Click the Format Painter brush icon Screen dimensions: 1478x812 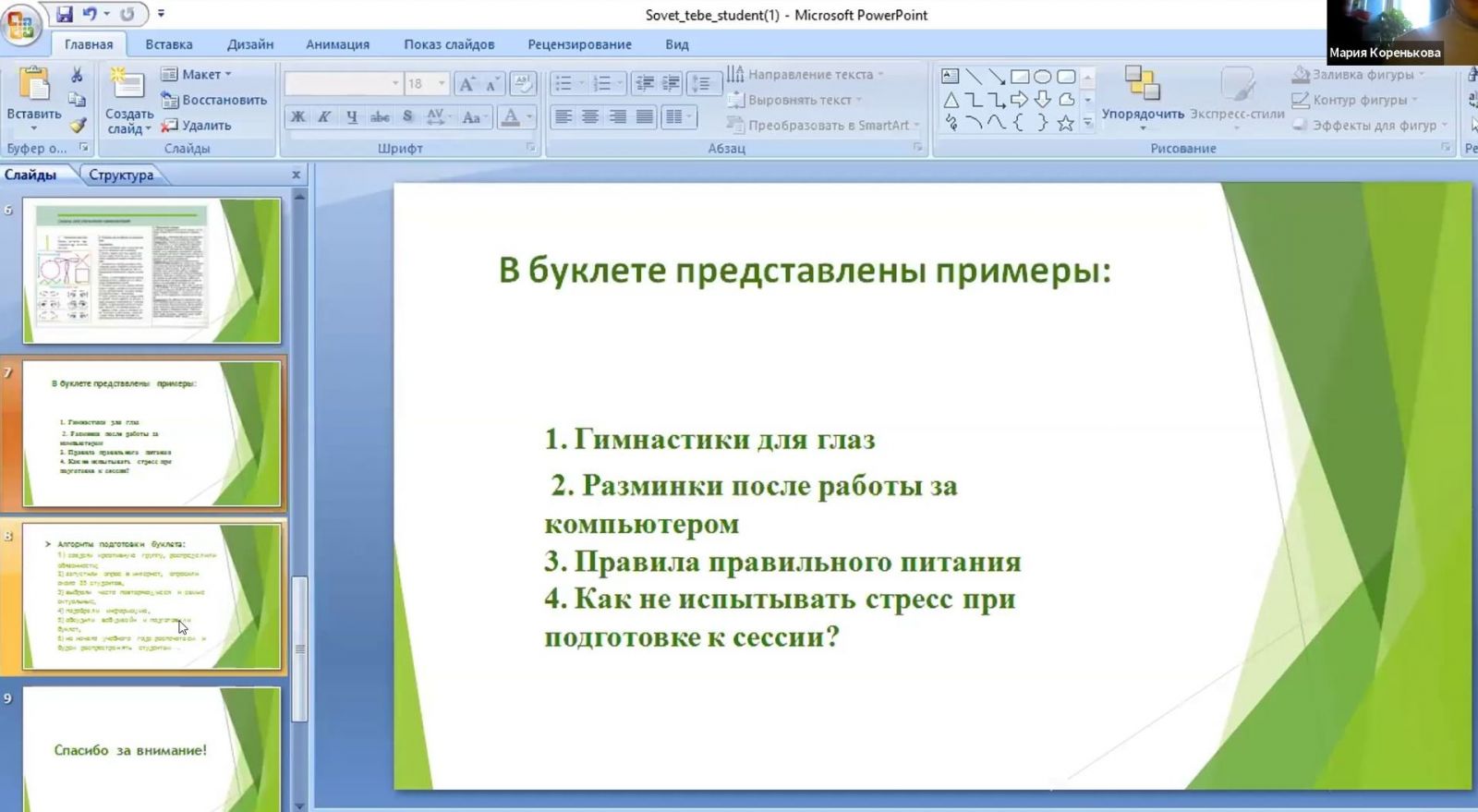pyautogui.click(x=78, y=125)
